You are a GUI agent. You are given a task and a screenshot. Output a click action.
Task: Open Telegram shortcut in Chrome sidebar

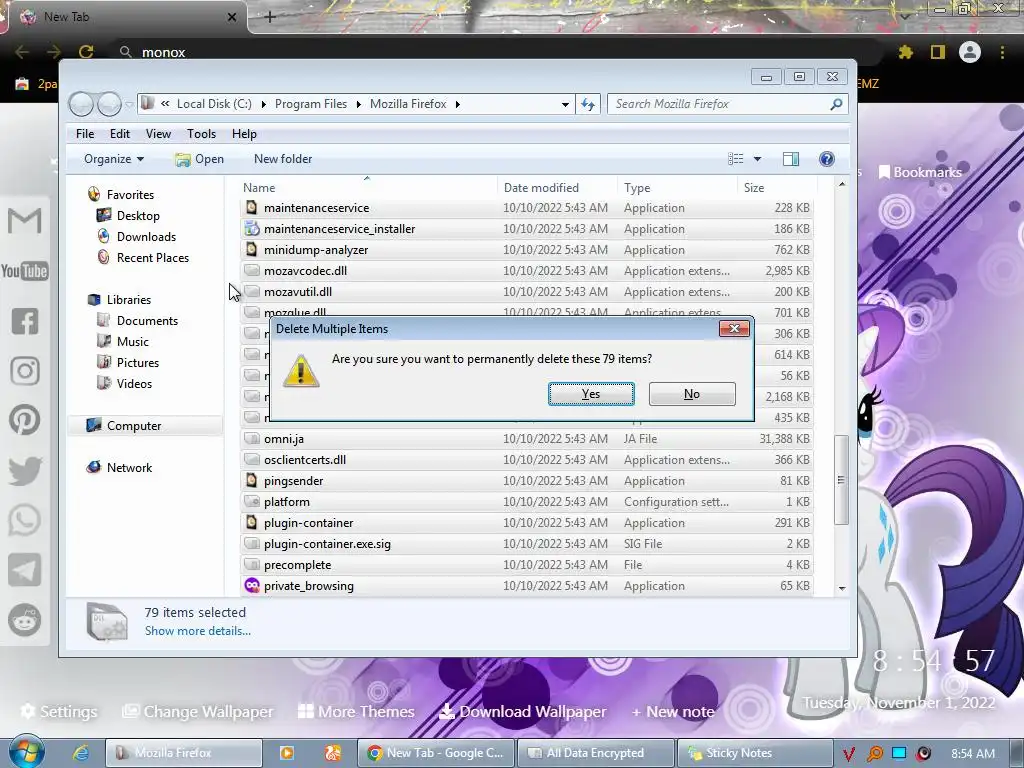point(25,570)
